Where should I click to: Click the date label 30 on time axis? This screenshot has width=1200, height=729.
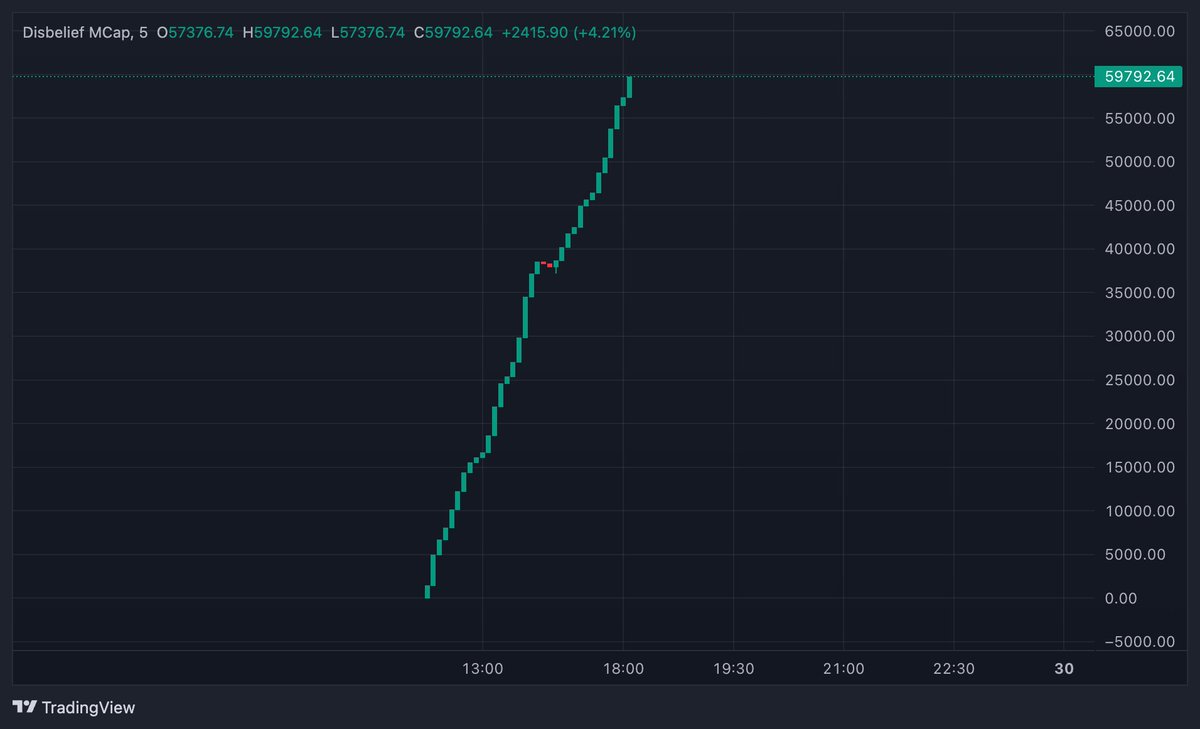pyautogui.click(x=1064, y=669)
